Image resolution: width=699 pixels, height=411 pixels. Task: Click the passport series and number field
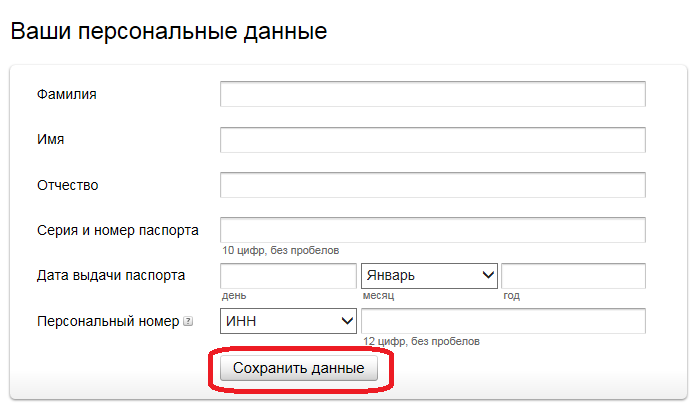point(432,230)
